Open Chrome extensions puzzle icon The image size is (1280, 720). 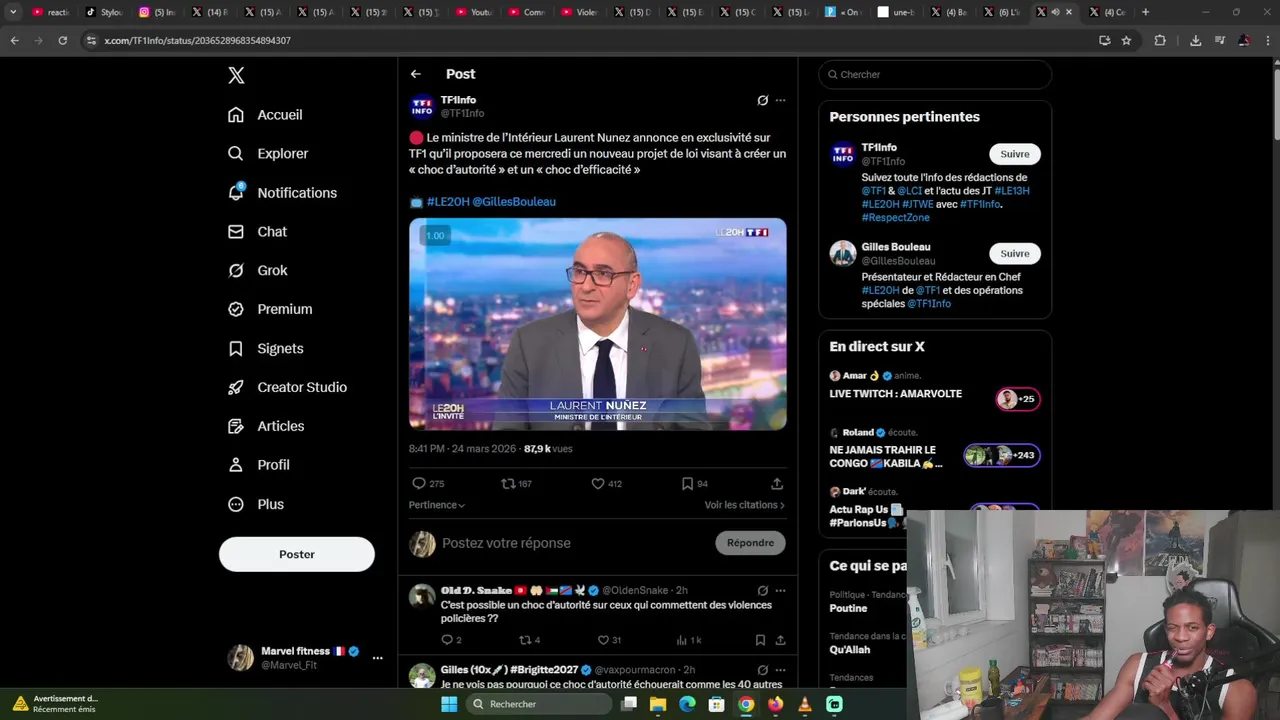point(1160,40)
